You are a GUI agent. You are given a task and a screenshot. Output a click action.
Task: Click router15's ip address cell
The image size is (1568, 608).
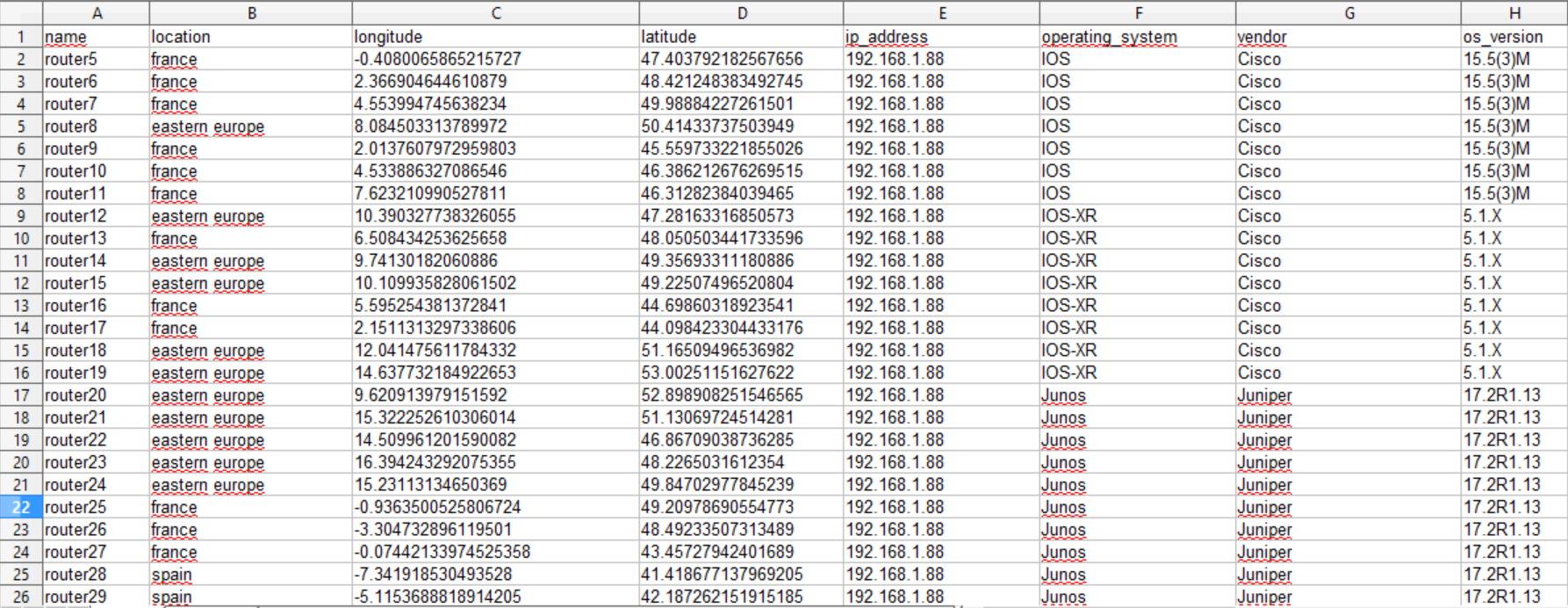pyautogui.click(x=942, y=283)
